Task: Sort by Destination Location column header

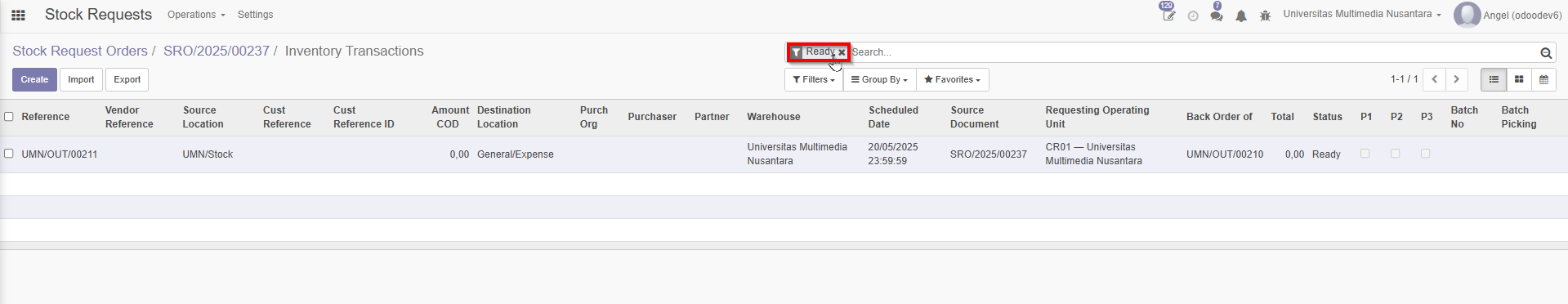Action: [504, 117]
